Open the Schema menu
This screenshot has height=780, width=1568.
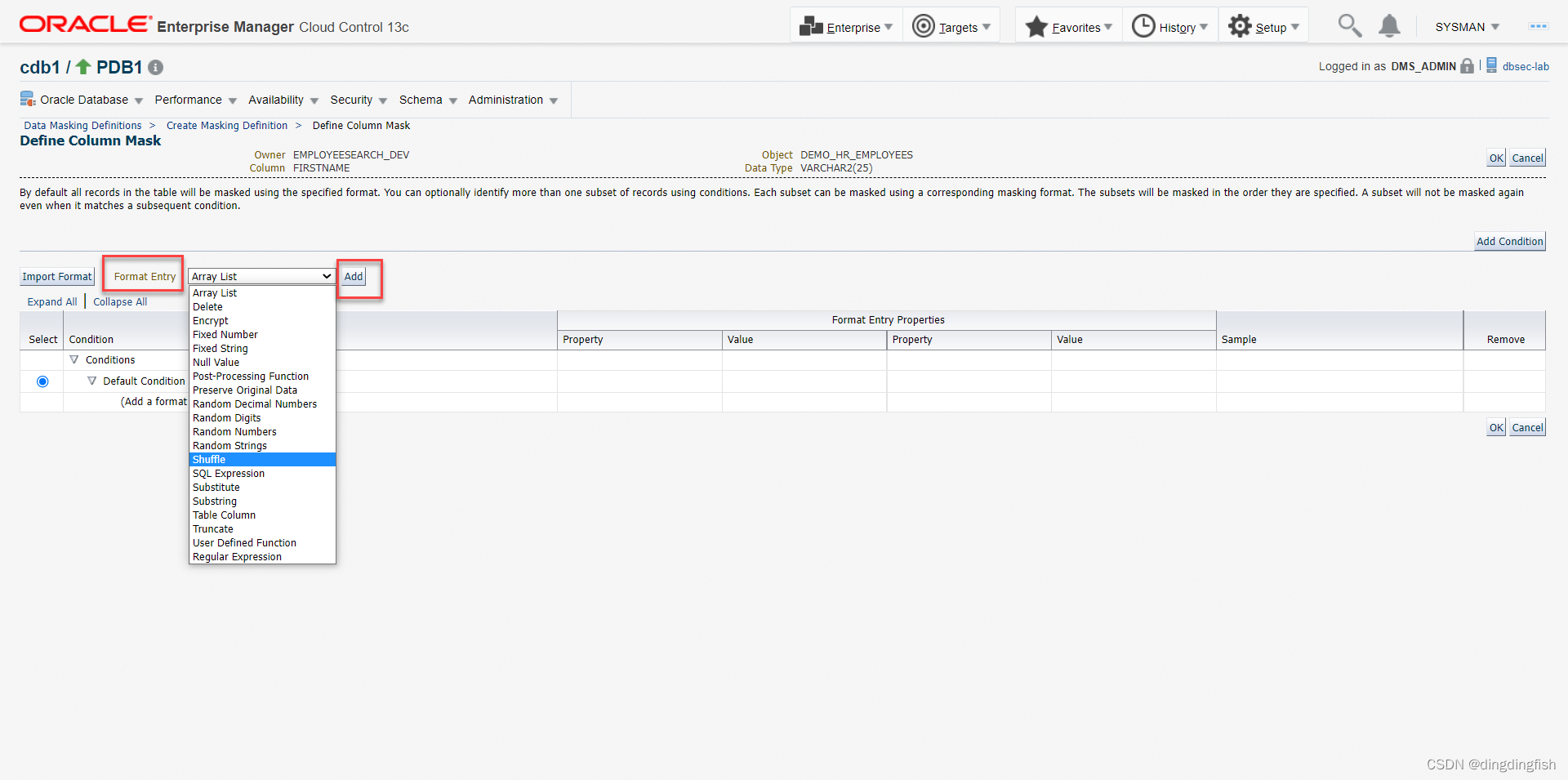(428, 100)
